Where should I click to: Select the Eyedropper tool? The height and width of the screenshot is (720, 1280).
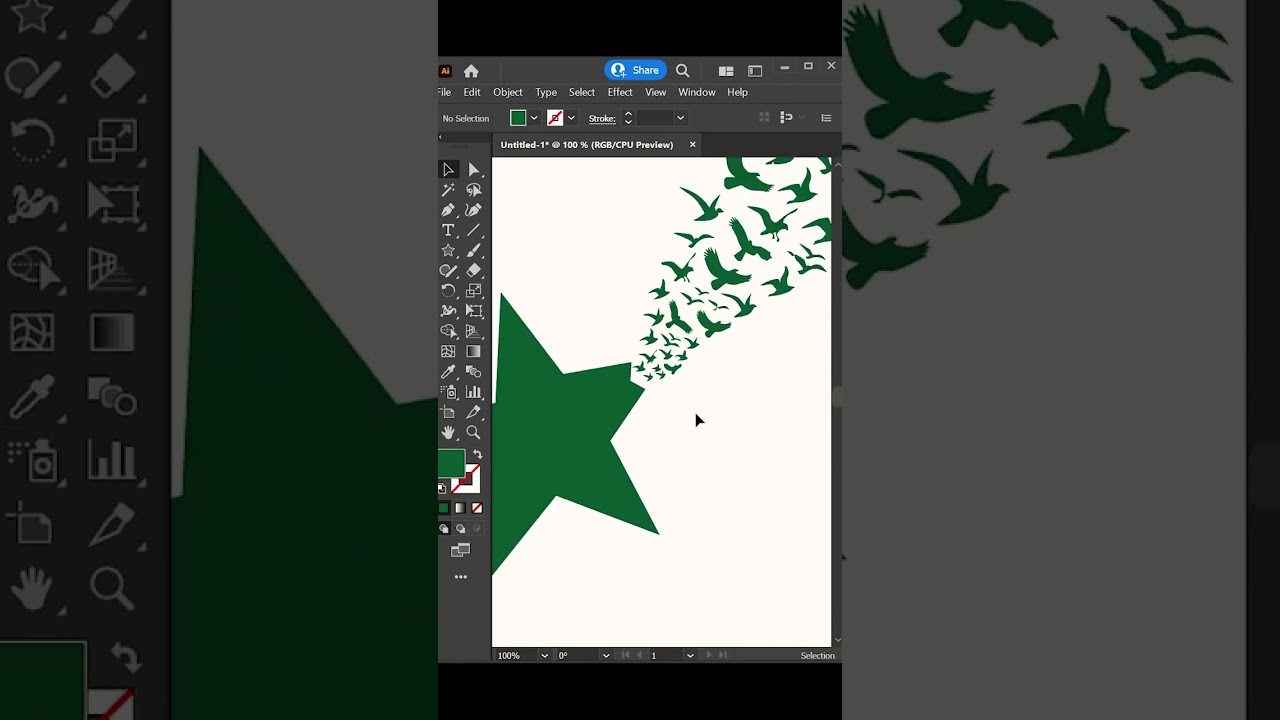pos(449,372)
